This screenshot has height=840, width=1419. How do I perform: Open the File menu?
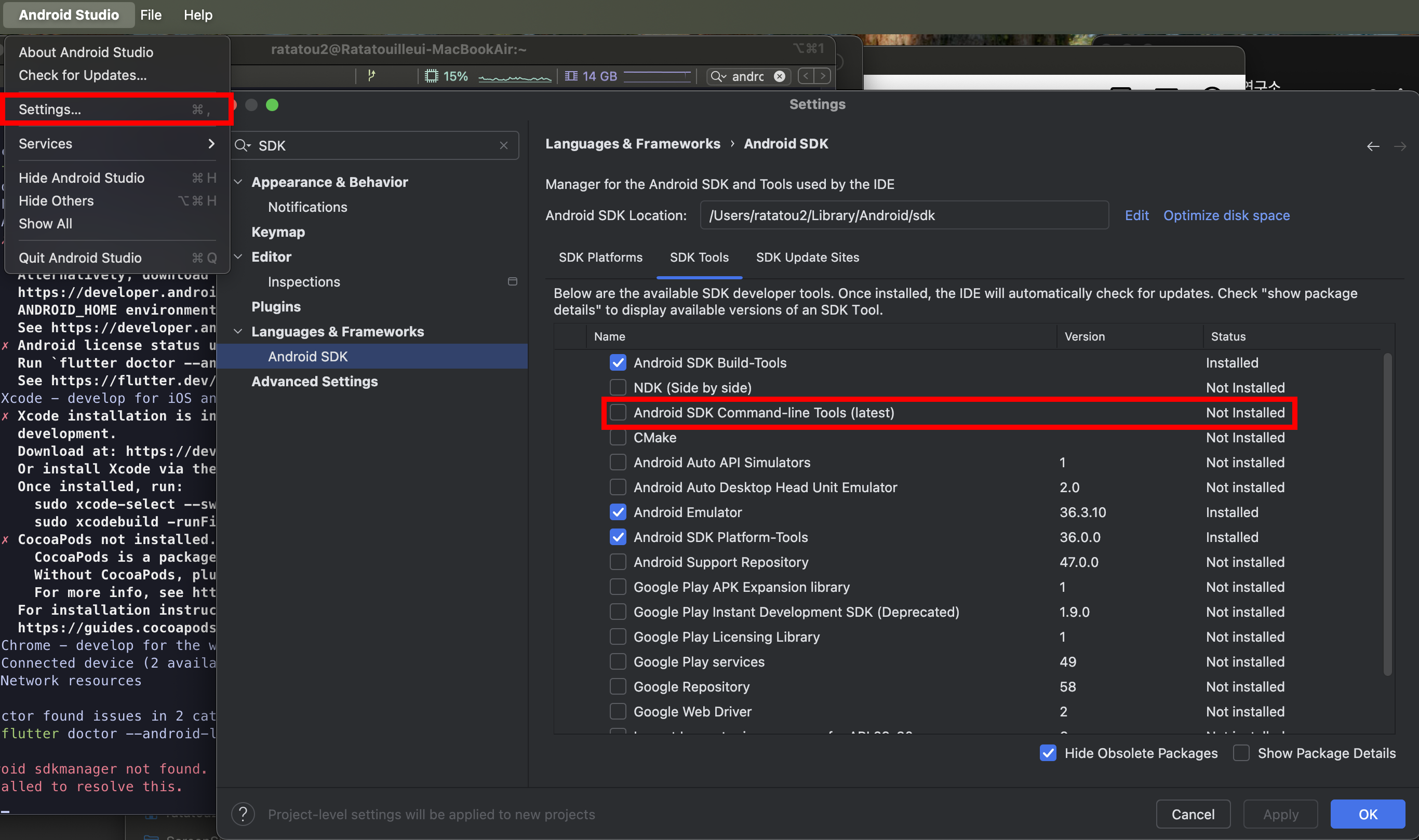pyautogui.click(x=151, y=15)
